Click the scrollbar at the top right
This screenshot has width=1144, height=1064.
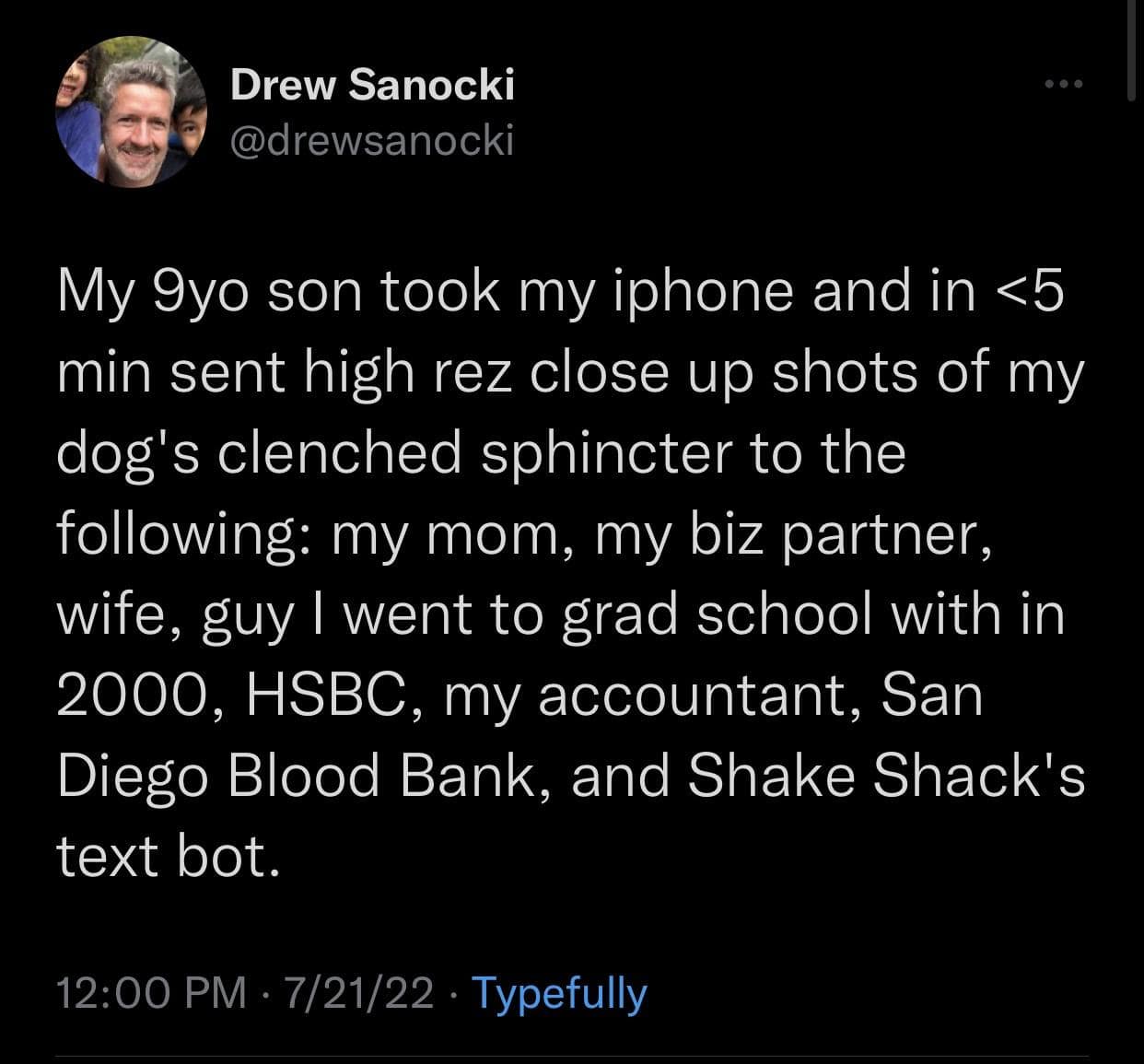pos(1132,46)
